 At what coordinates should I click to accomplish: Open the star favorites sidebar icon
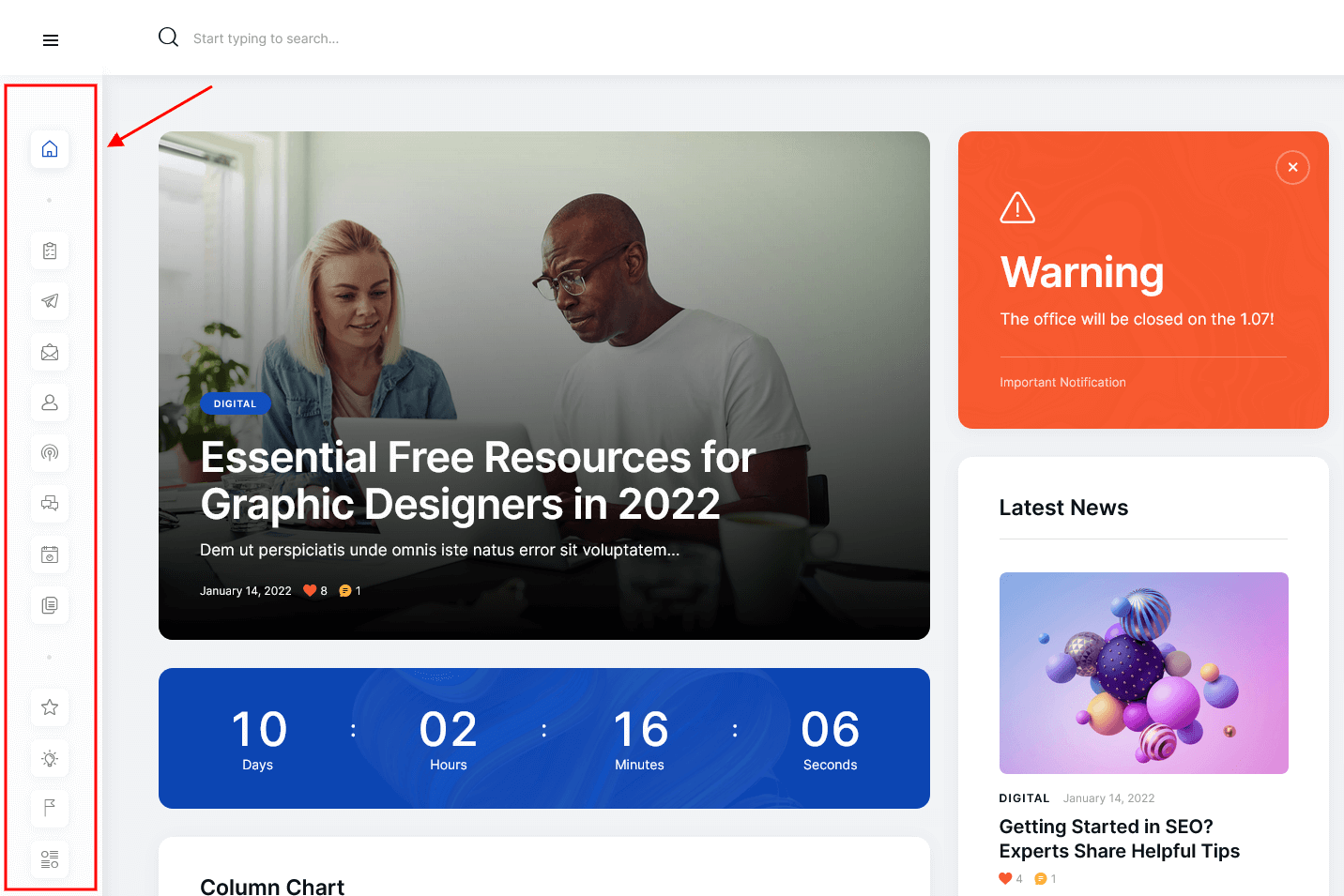[50, 707]
